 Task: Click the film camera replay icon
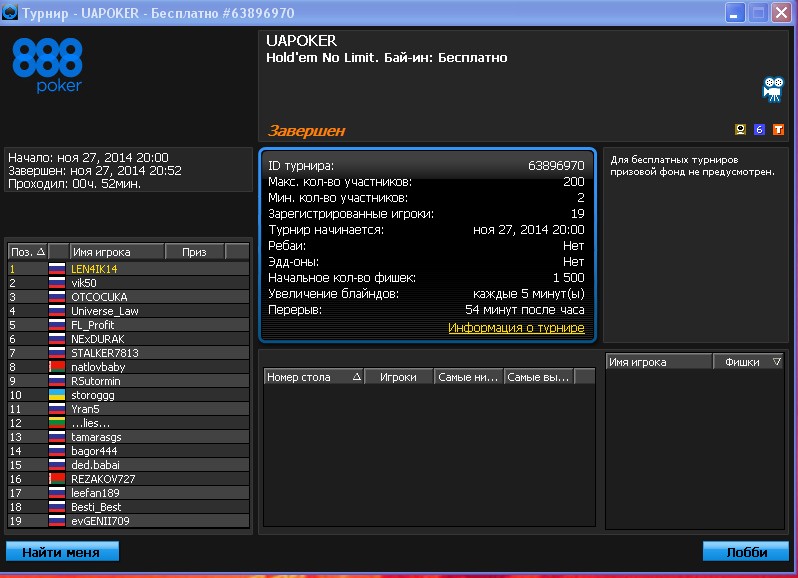(773, 89)
